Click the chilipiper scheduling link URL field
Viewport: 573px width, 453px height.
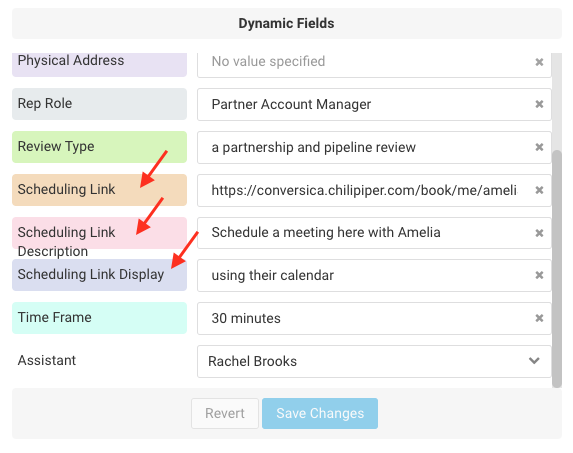[365, 190]
